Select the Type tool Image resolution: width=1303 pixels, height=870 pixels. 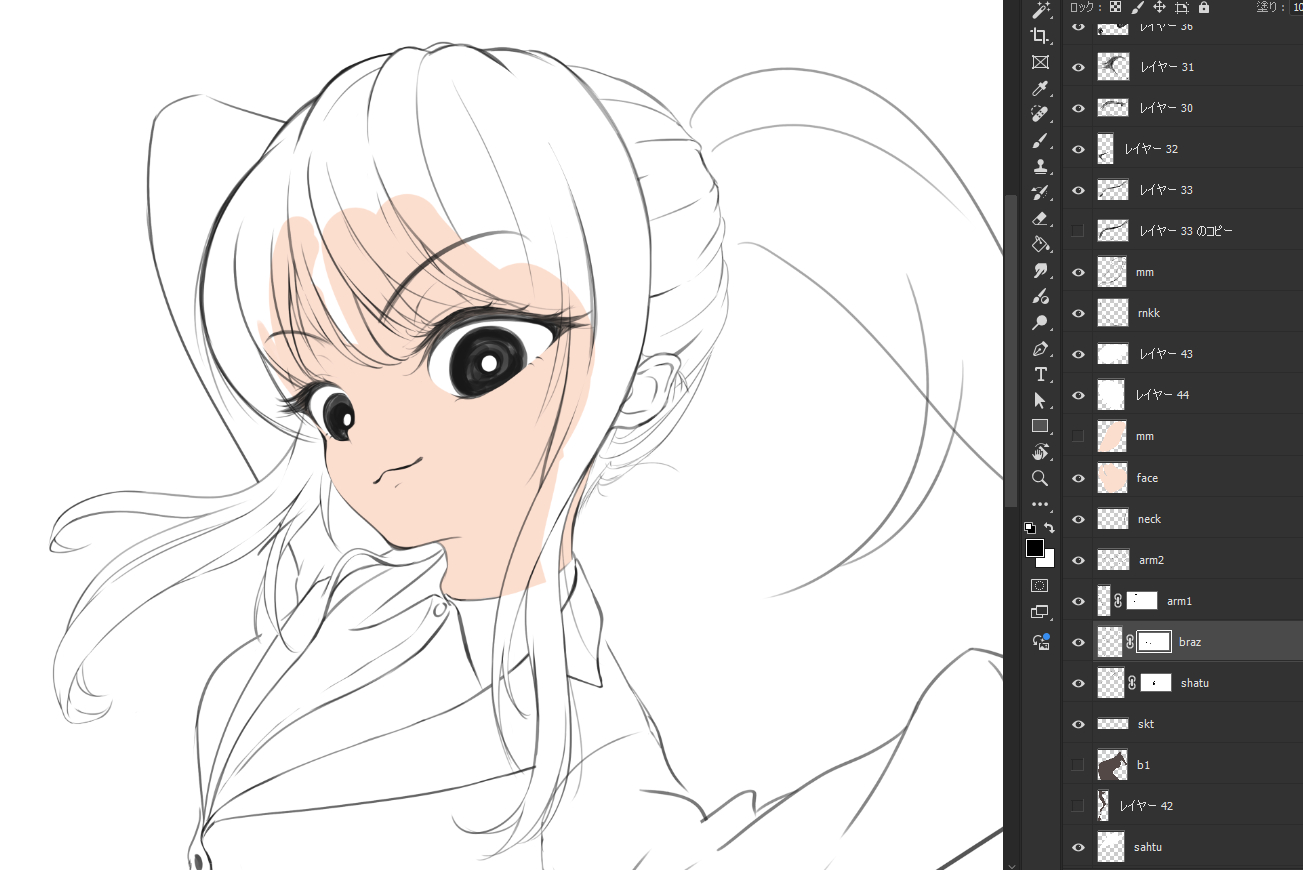tap(1040, 374)
